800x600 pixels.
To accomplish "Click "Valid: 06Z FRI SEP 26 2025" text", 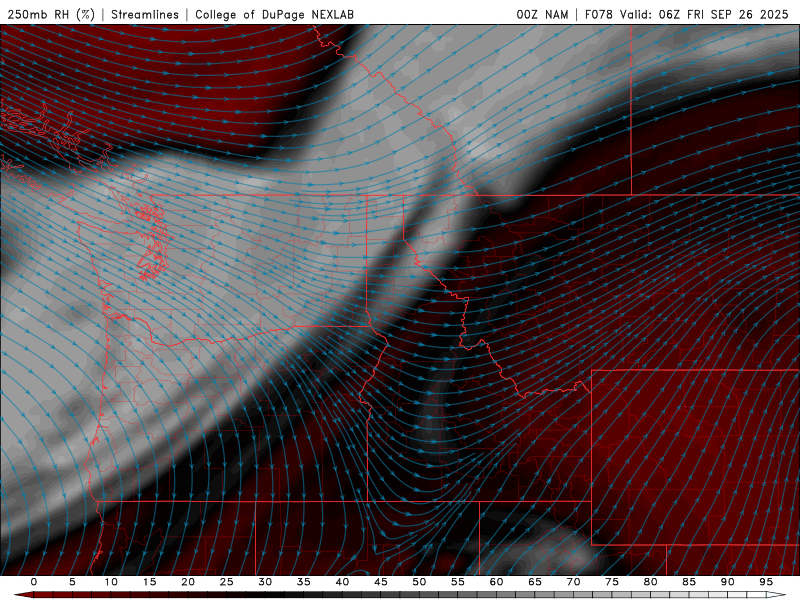I will (x=704, y=14).
